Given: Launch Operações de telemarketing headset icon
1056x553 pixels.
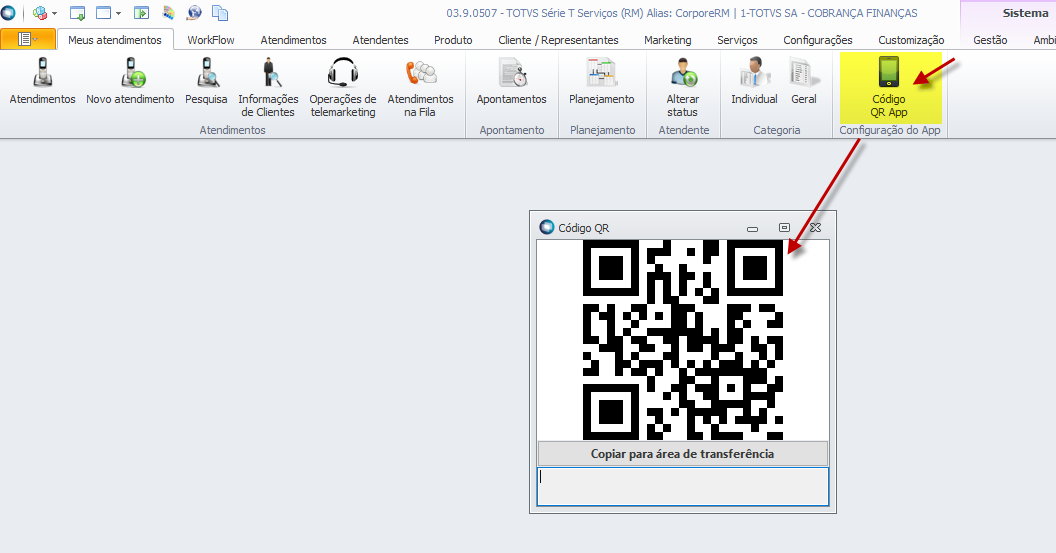Looking at the screenshot, I should coord(343,73).
